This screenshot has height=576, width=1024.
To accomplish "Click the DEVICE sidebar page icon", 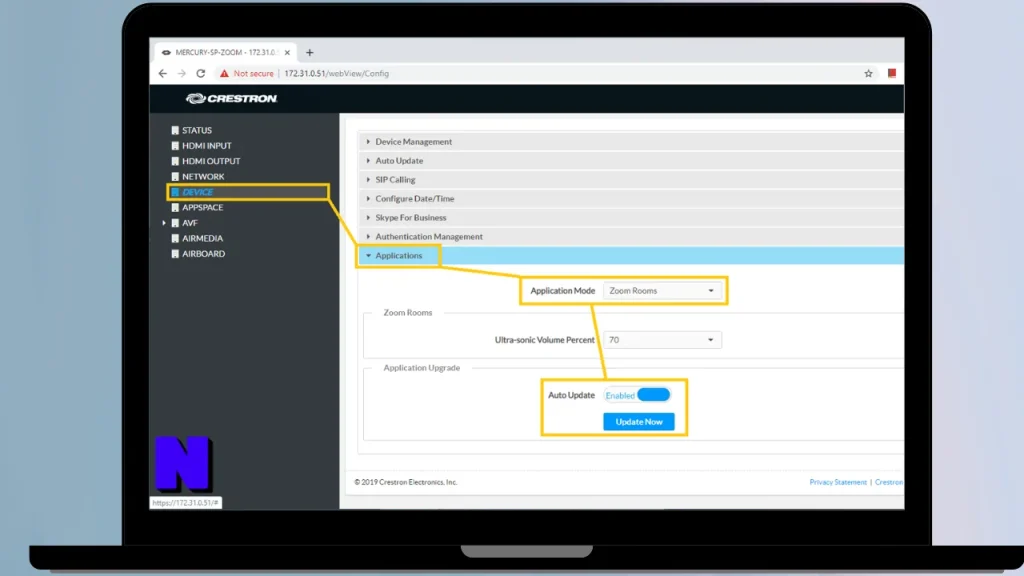I will (x=175, y=192).
